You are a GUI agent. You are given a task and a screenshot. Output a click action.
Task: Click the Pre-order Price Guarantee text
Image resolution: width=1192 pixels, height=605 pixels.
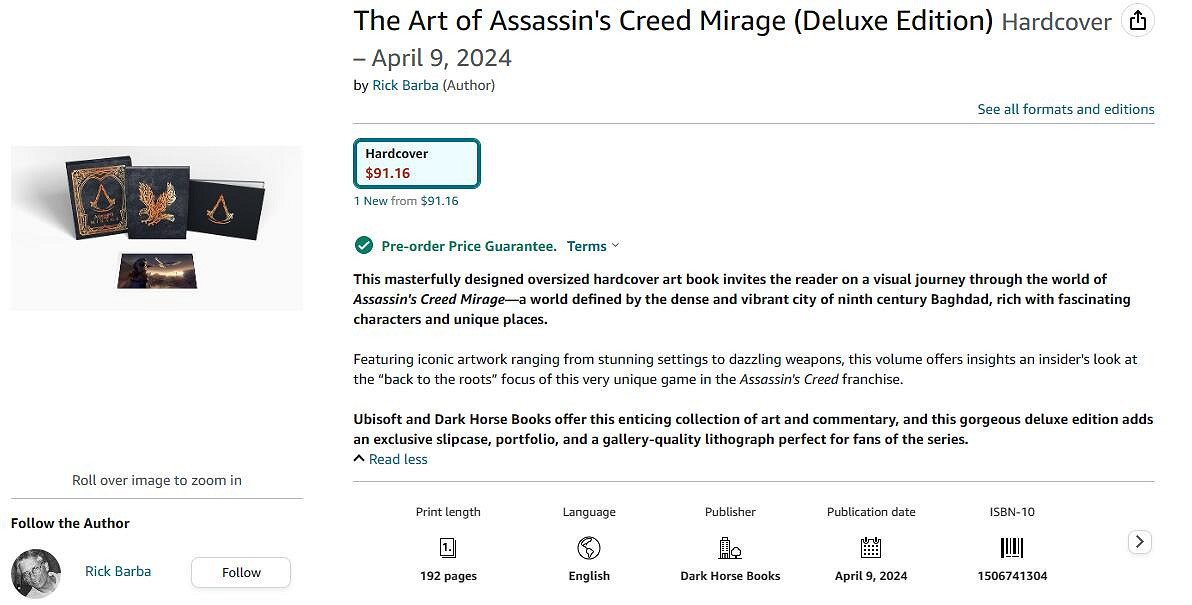point(469,246)
